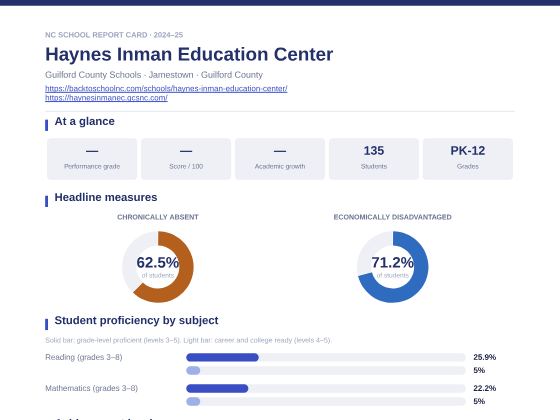560x420 pixels.
Task: Click the Mathematics (grades 3–8) label
Action: (x=92, y=388)
